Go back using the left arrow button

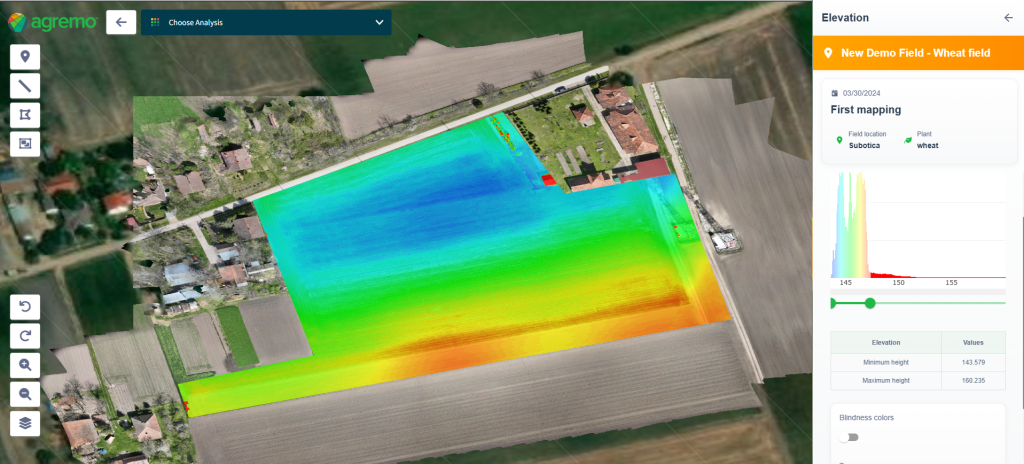120,22
